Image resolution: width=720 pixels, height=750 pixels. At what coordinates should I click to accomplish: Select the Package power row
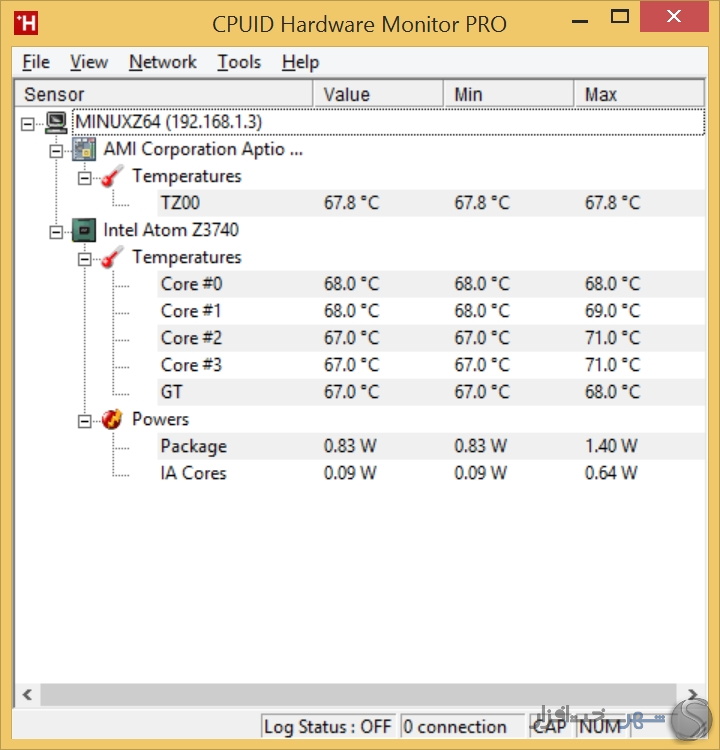(431, 446)
